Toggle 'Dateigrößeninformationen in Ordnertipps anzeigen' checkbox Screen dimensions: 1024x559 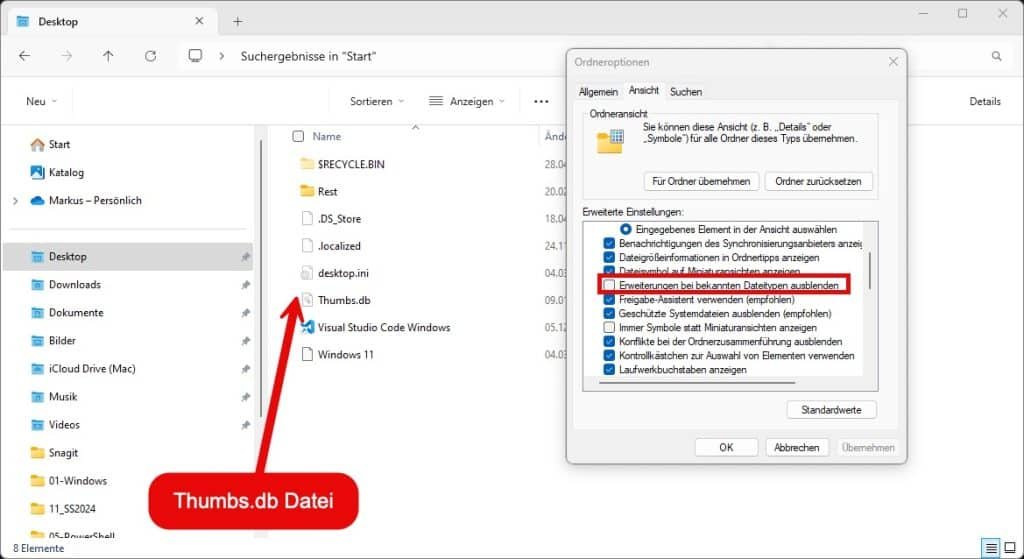point(609,257)
